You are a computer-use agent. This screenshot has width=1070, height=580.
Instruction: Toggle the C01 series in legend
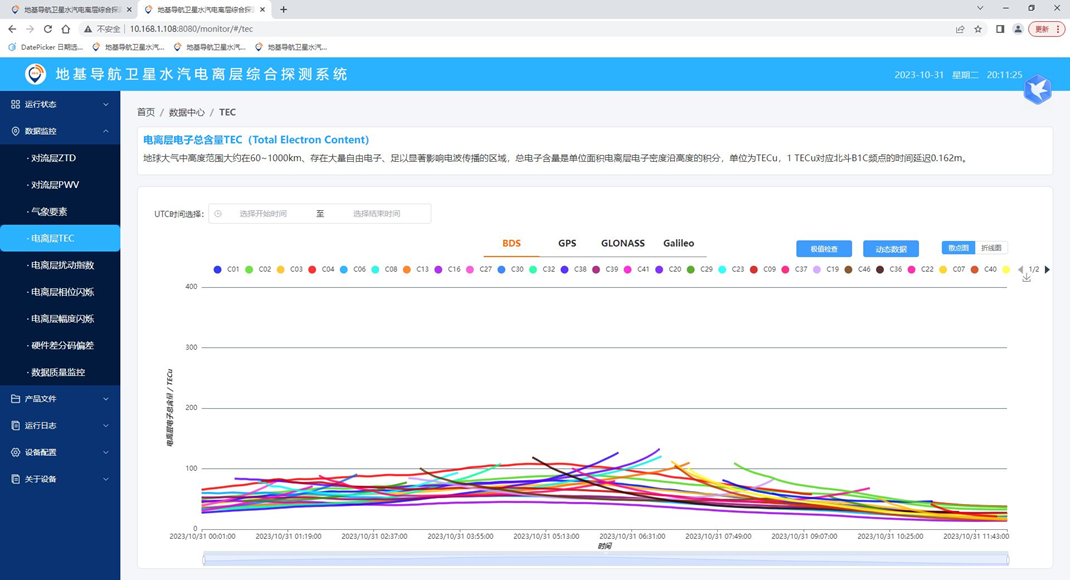[x=226, y=270]
